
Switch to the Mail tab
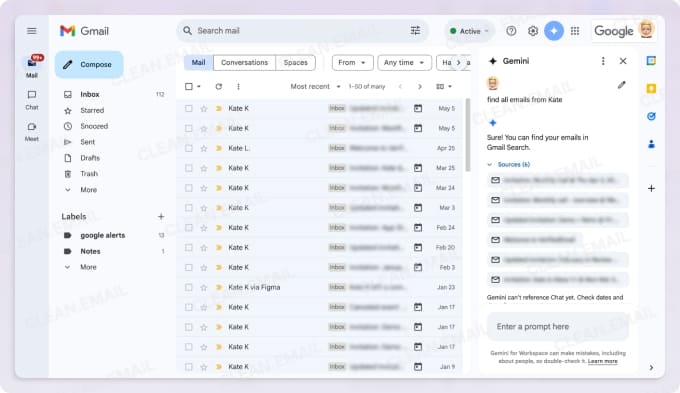(199, 62)
